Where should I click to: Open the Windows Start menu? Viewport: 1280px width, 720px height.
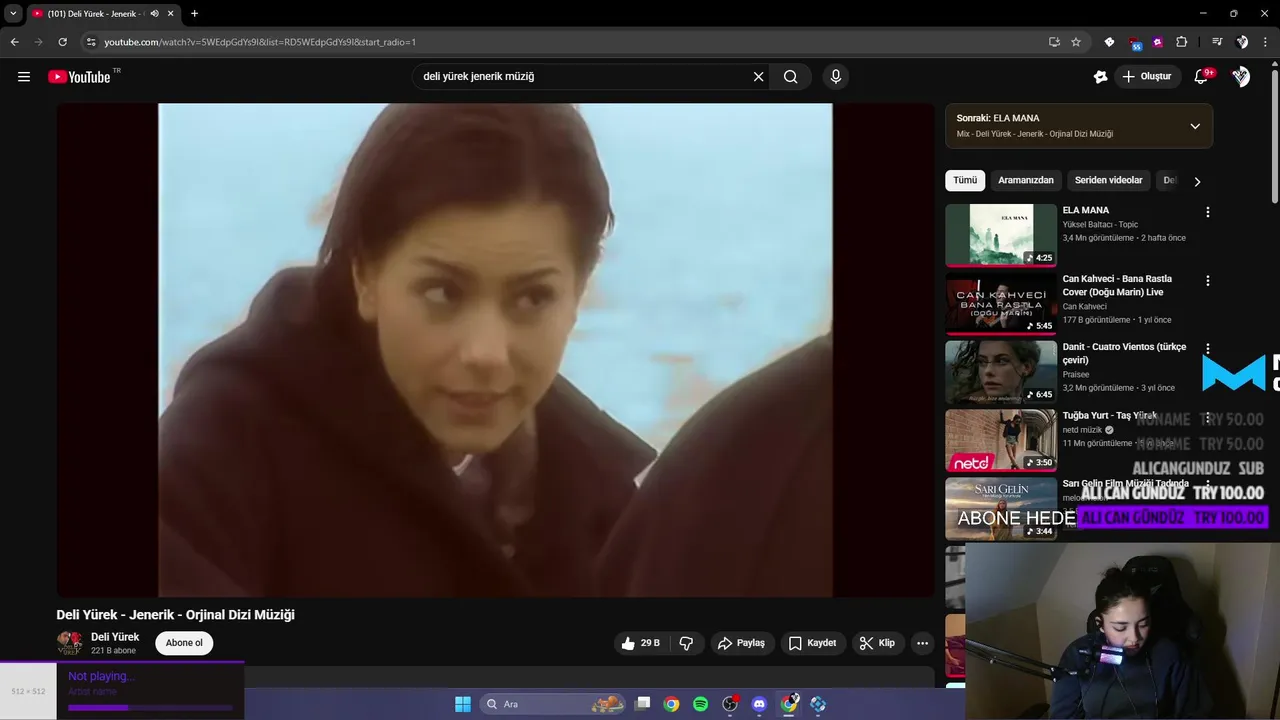point(463,704)
